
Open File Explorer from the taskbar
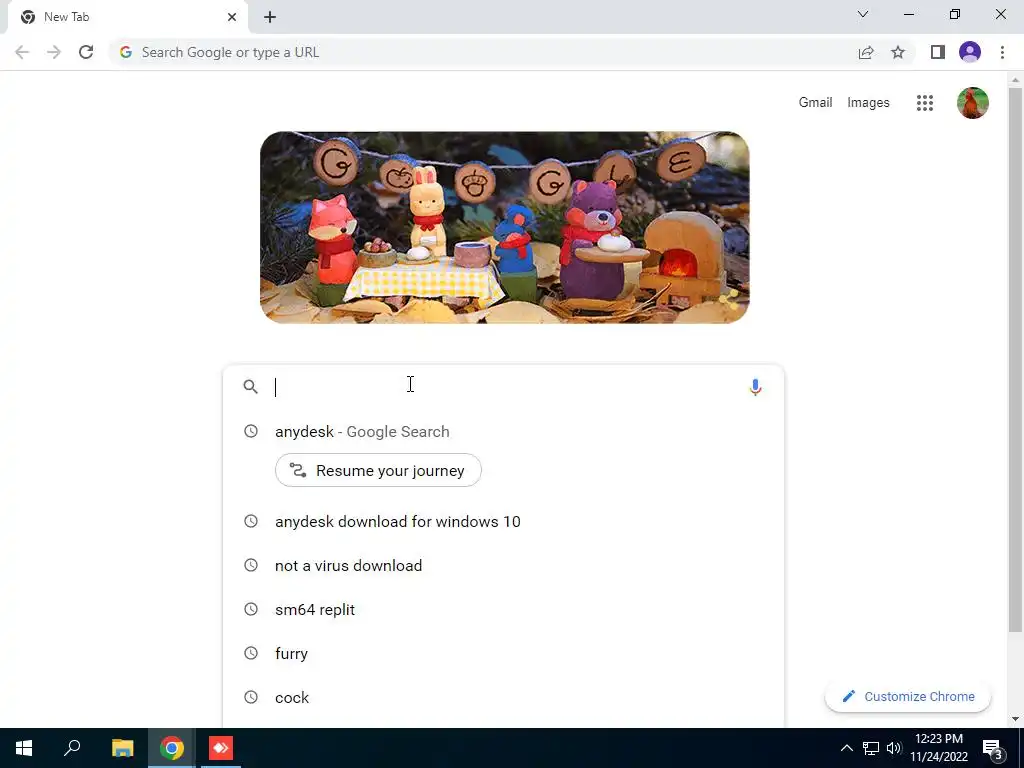pyautogui.click(x=122, y=748)
